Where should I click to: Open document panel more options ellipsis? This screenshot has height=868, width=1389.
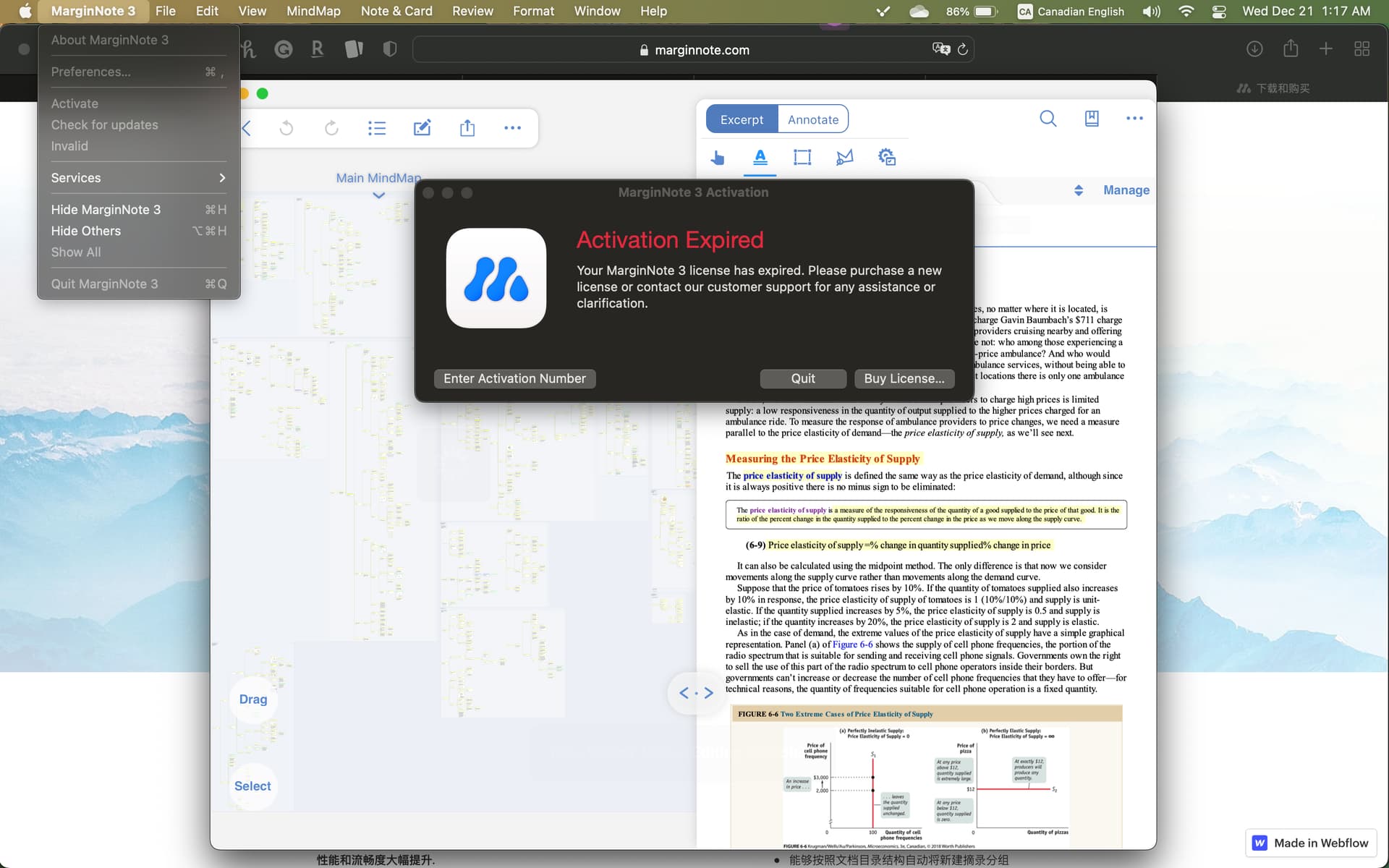point(1134,119)
